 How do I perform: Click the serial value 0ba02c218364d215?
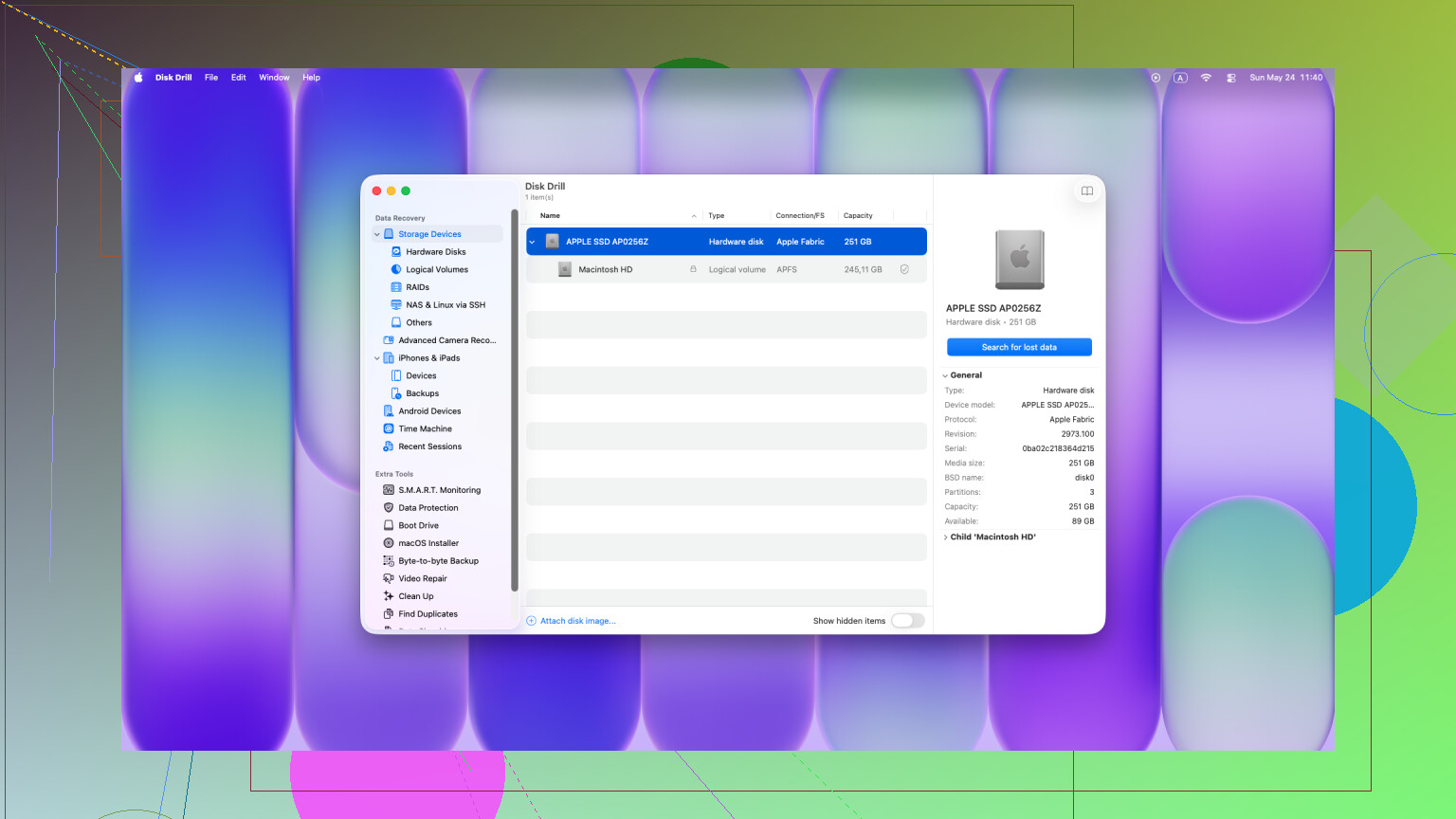[x=1058, y=448]
